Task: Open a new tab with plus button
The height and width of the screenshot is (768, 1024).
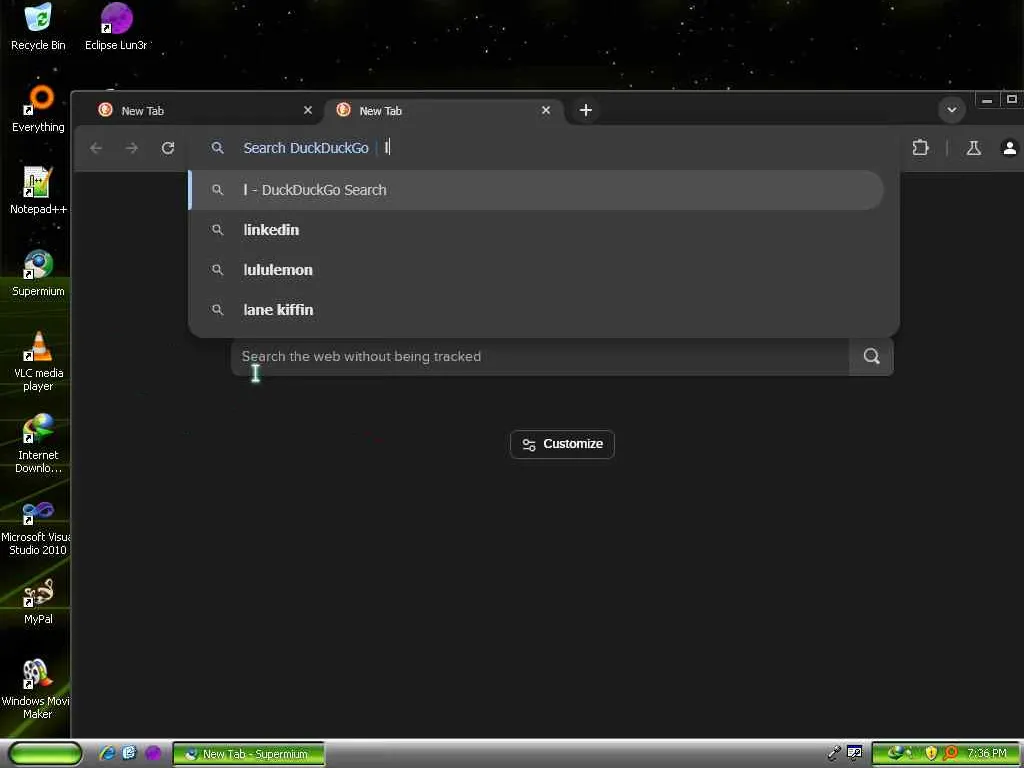Action: 586,110
